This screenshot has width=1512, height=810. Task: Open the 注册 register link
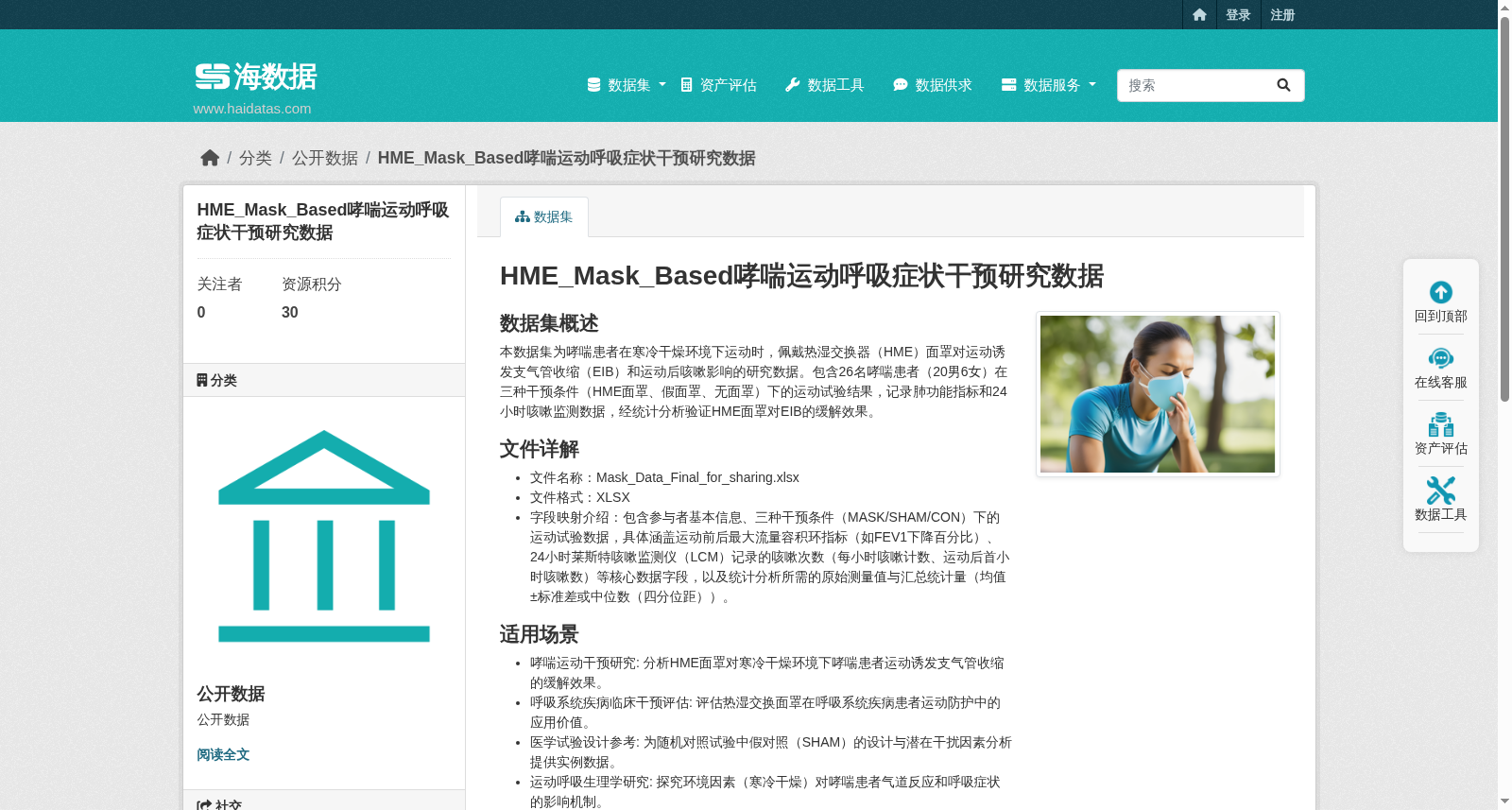(1282, 14)
